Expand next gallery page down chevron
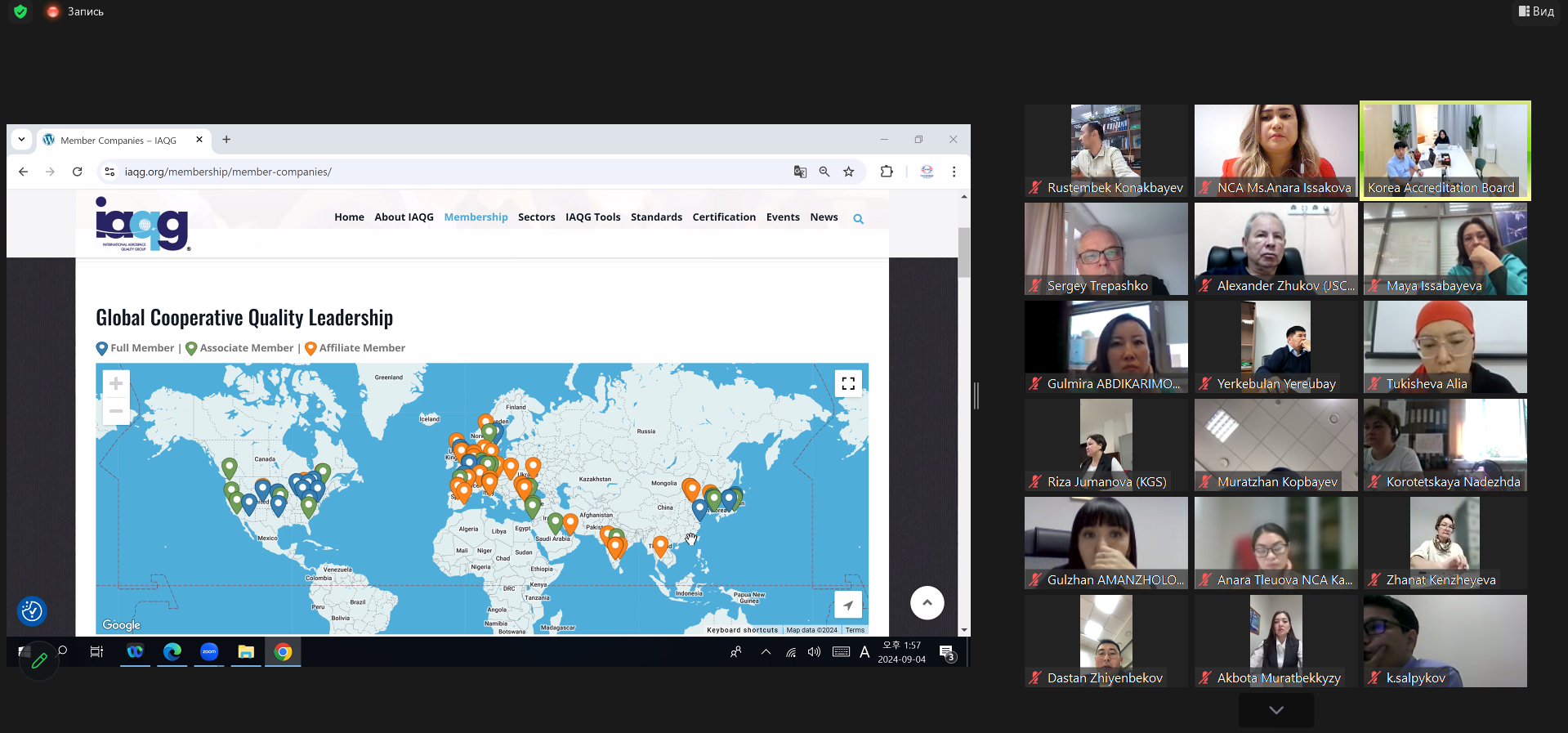Screen dimensions: 1568x733 1276,710
